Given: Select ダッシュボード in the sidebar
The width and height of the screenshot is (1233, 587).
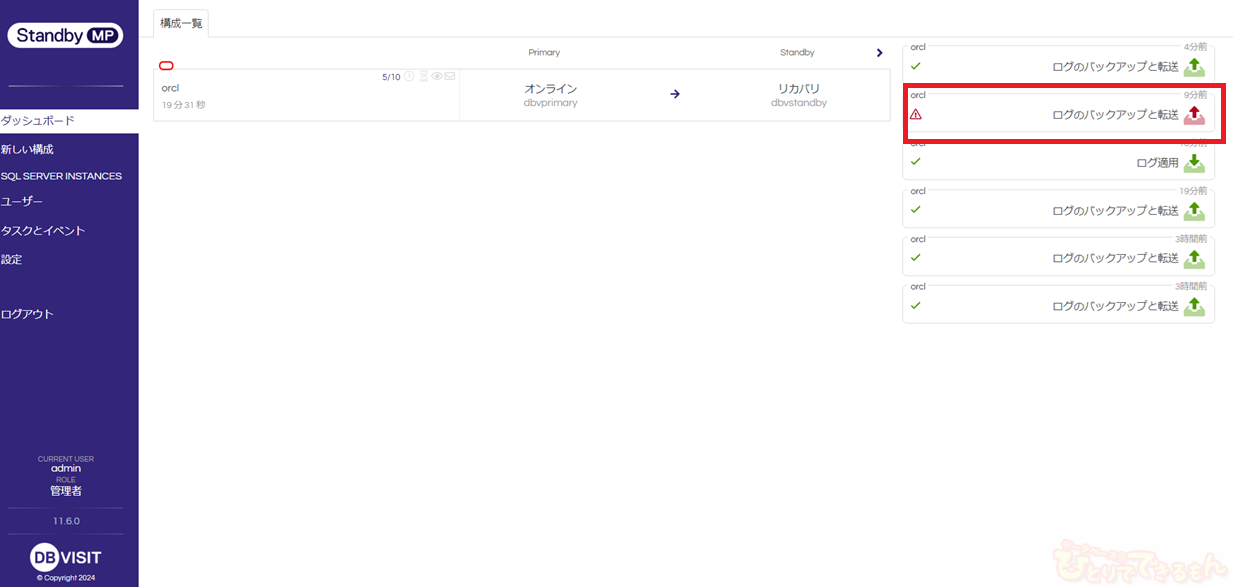Looking at the screenshot, I should pos(38,121).
